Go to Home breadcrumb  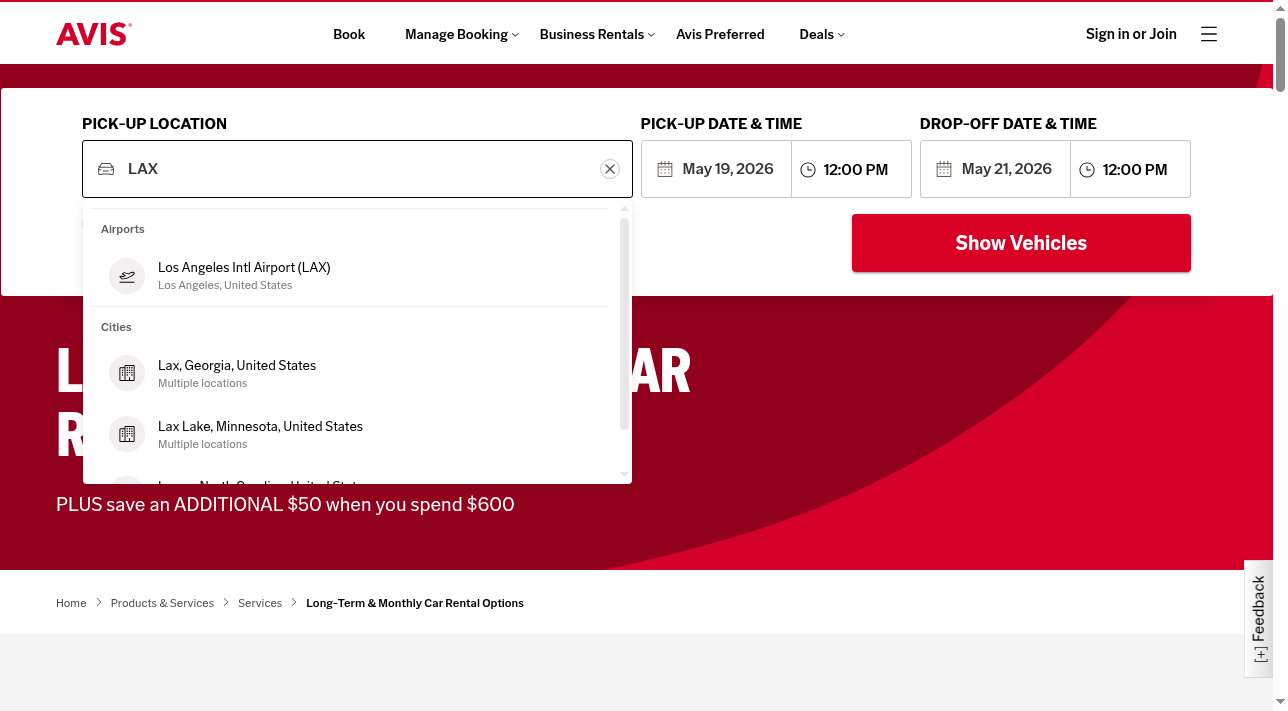[71, 603]
